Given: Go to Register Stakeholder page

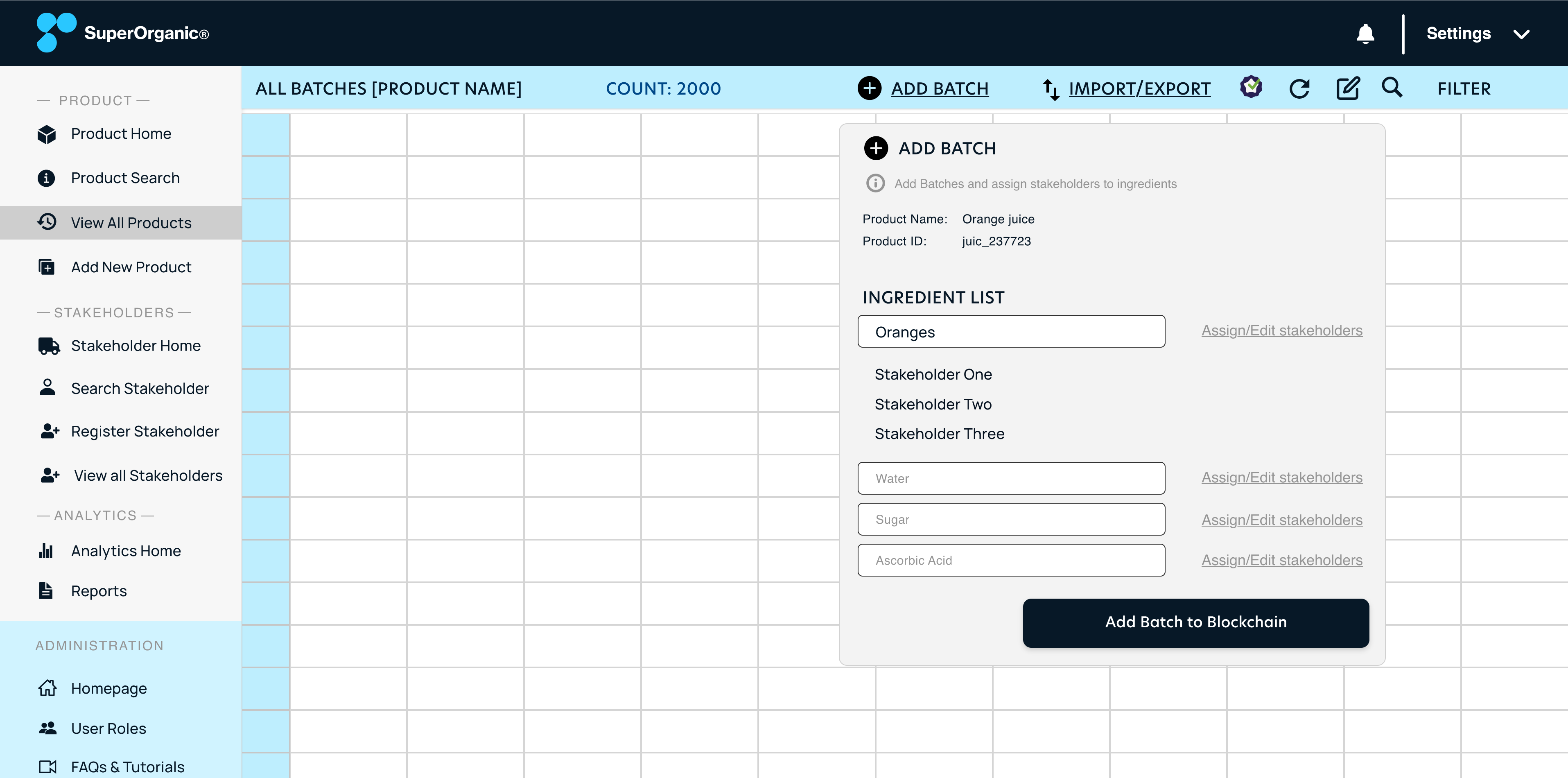Looking at the screenshot, I should [144, 431].
